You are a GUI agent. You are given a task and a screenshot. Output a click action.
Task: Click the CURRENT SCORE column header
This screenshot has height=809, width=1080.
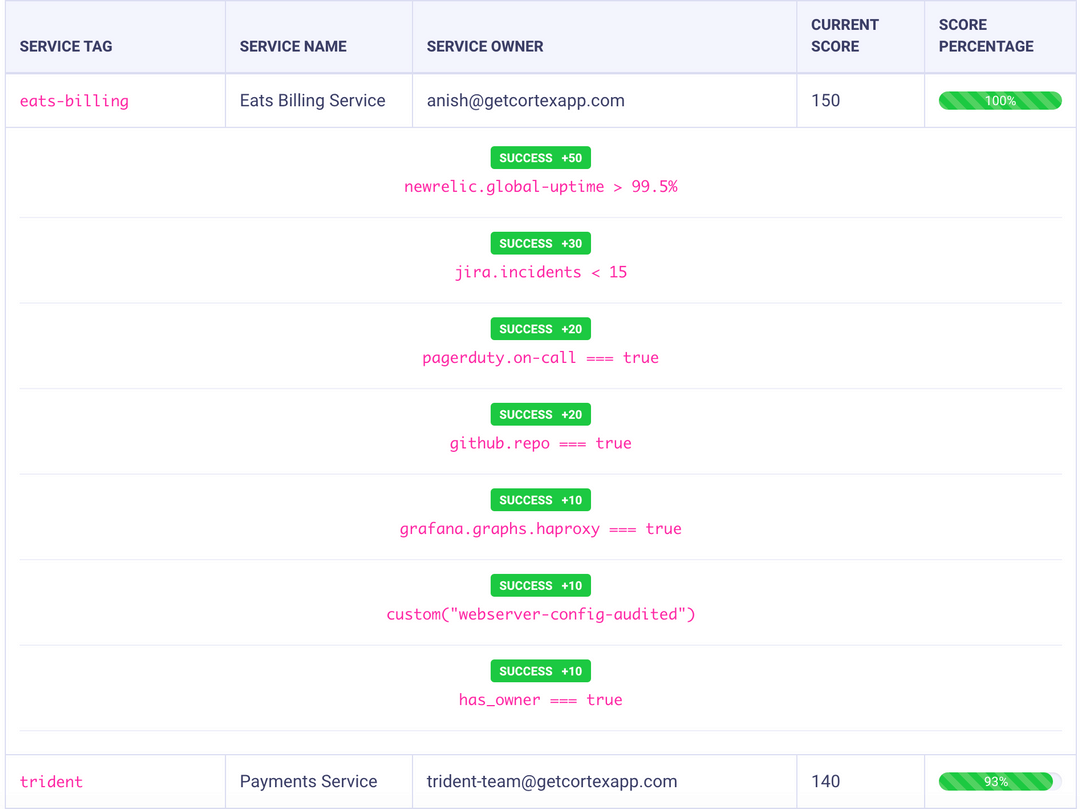tap(845, 35)
